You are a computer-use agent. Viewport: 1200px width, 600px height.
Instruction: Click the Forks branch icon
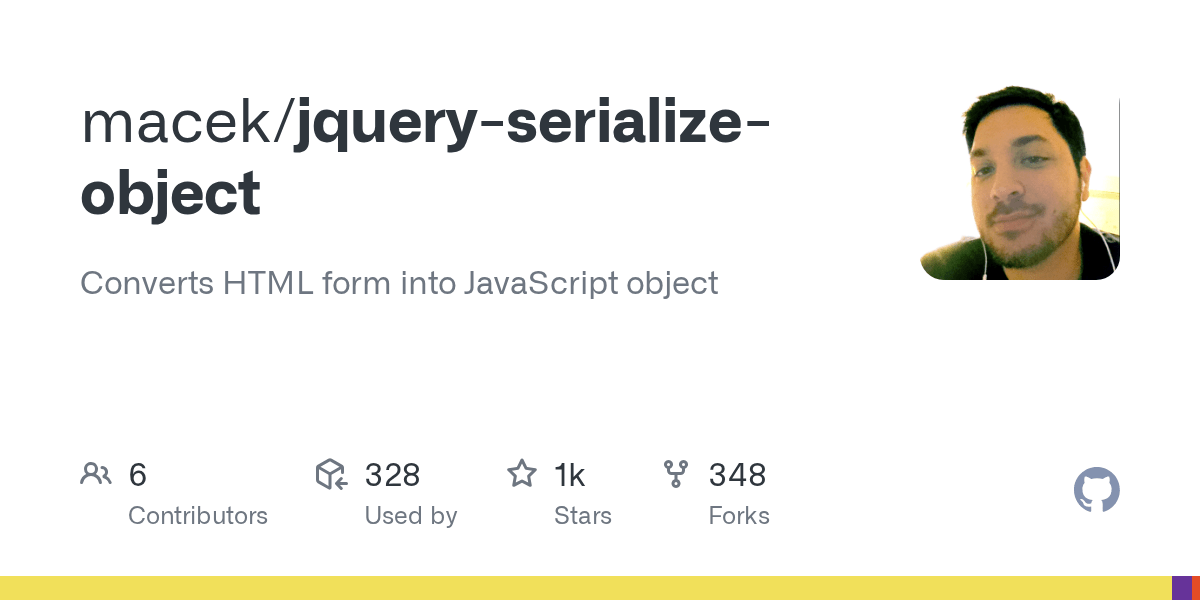(676, 474)
